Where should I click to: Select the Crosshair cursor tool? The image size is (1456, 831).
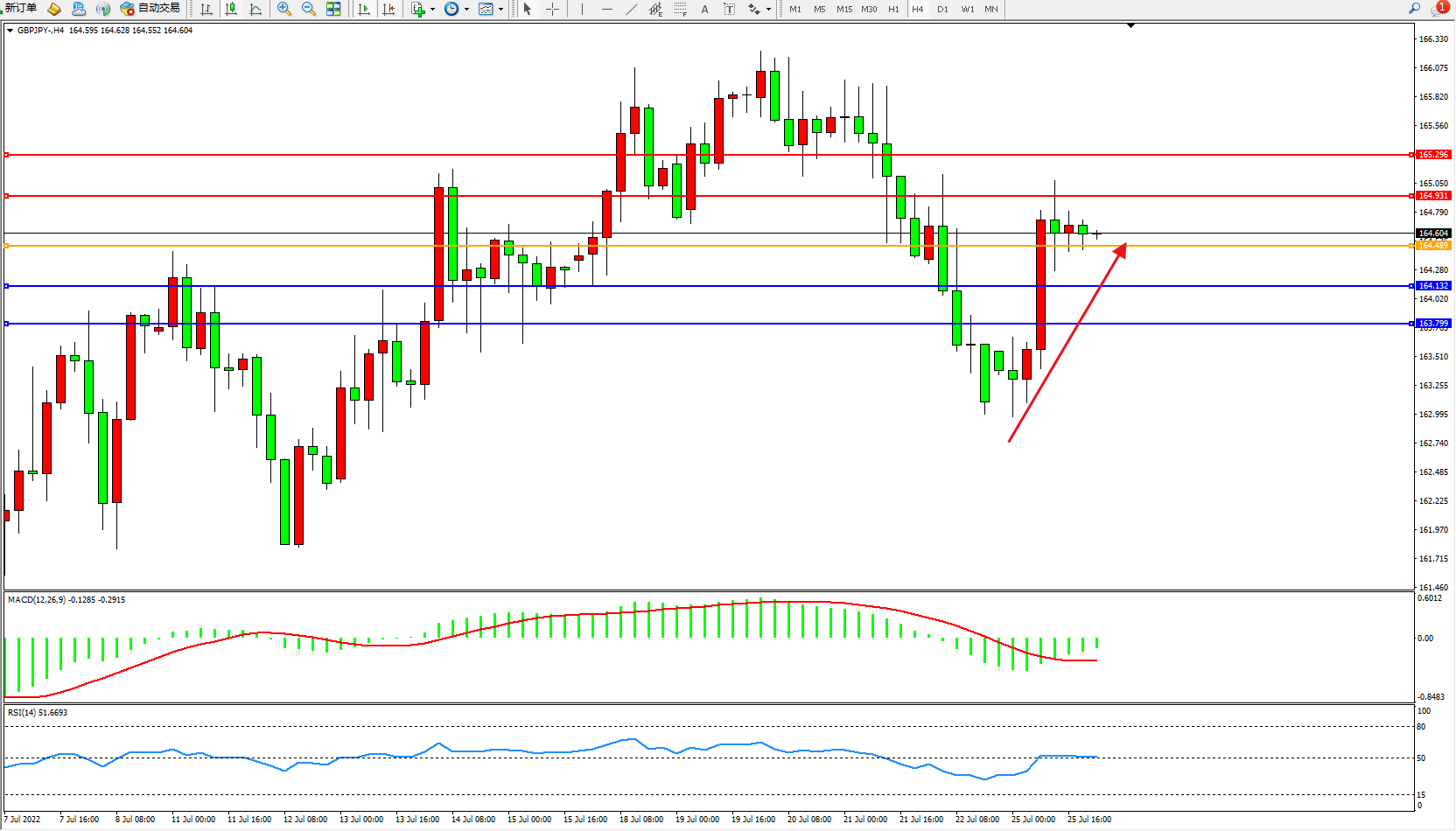tap(553, 9)
